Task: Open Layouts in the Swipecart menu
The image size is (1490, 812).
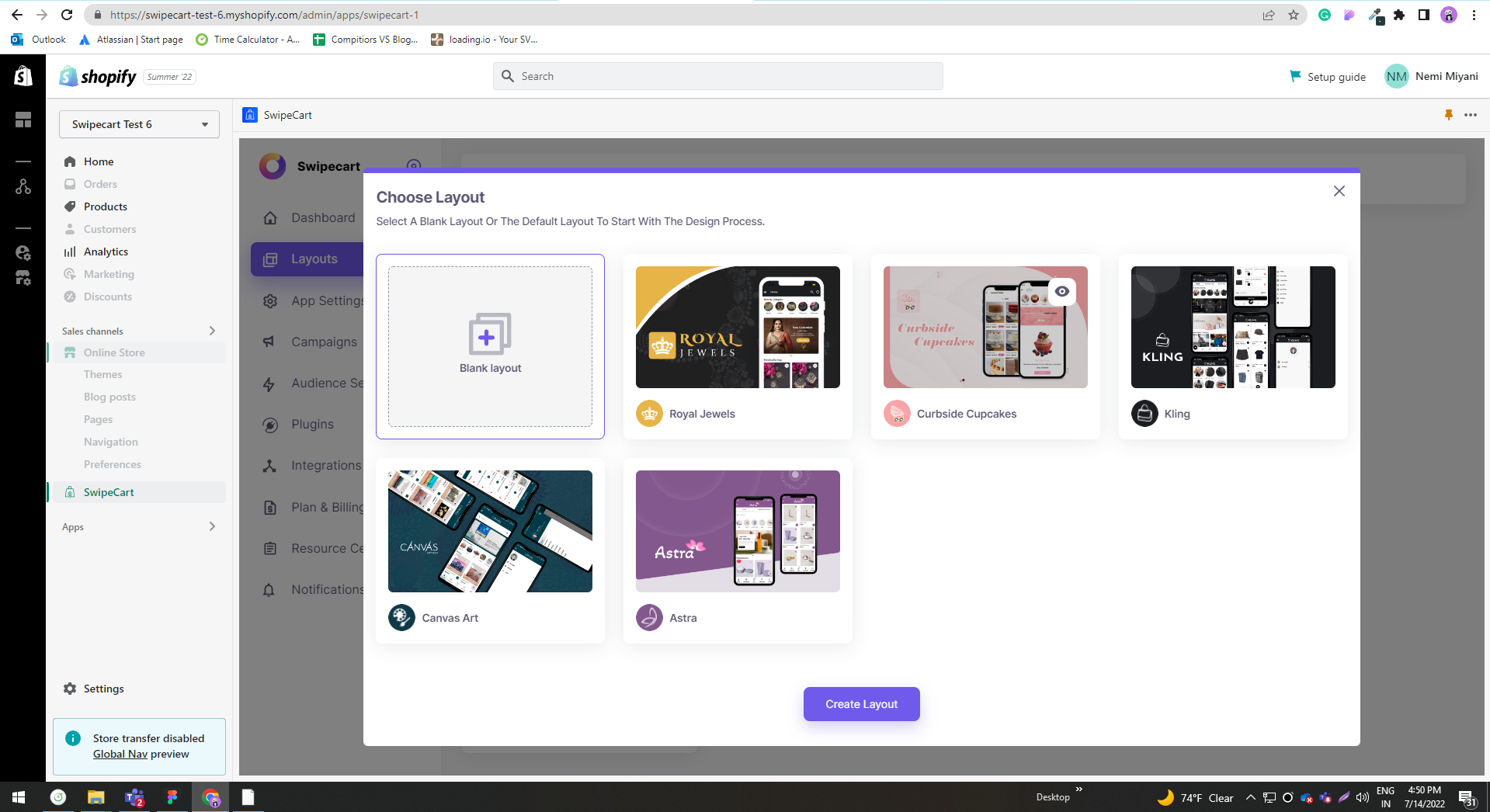Action: [x=307, y=259]
